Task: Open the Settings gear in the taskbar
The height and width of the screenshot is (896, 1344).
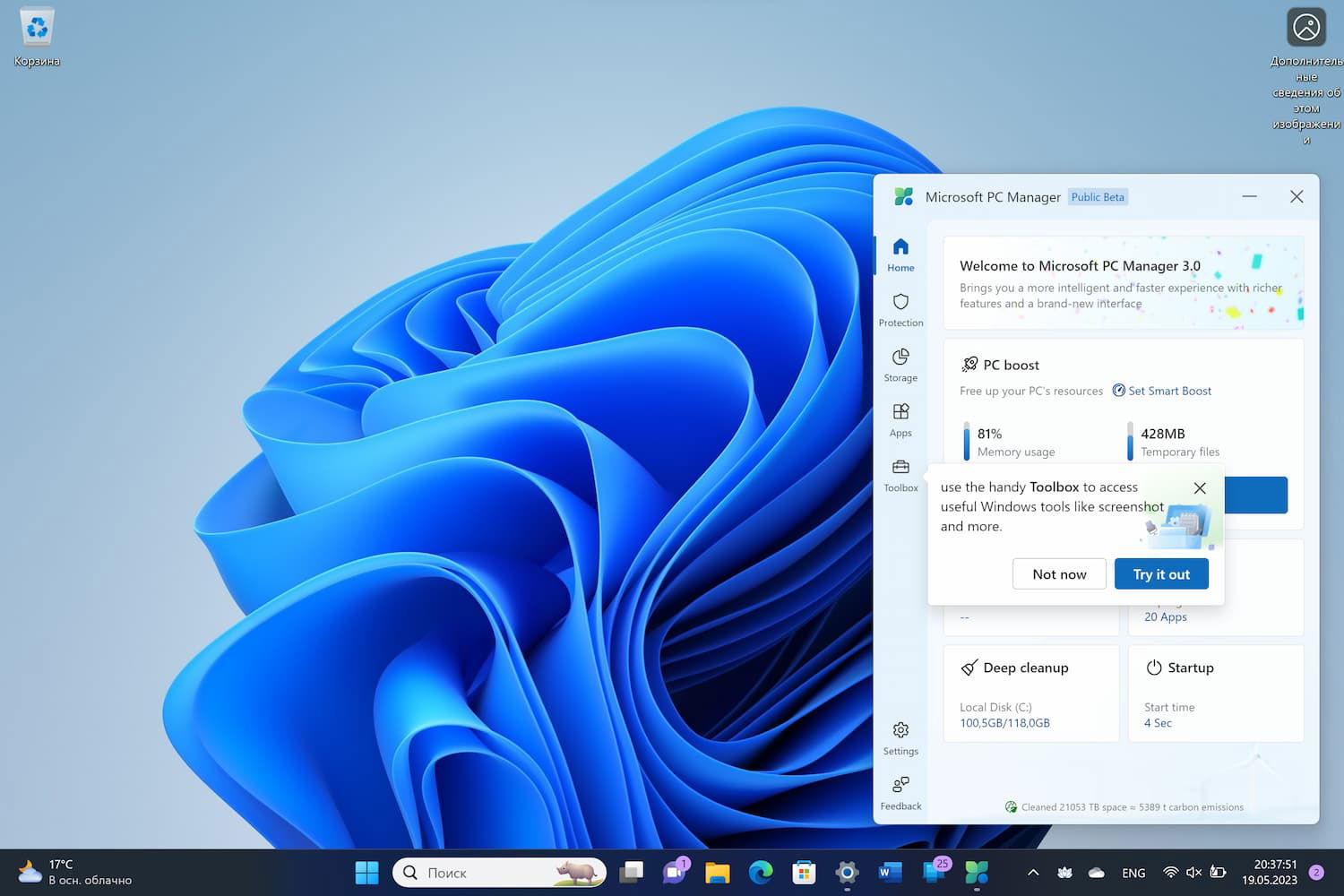Action: coord(847,872)
